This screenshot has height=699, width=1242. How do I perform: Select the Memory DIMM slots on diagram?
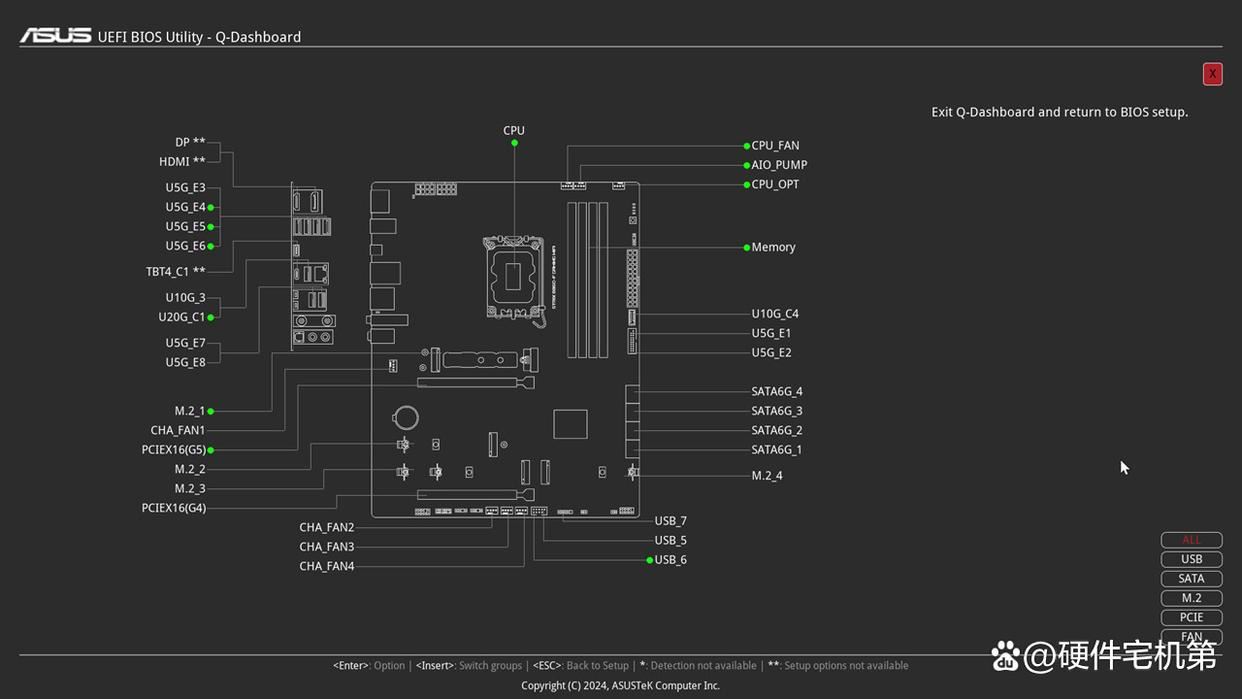[588, 279]
